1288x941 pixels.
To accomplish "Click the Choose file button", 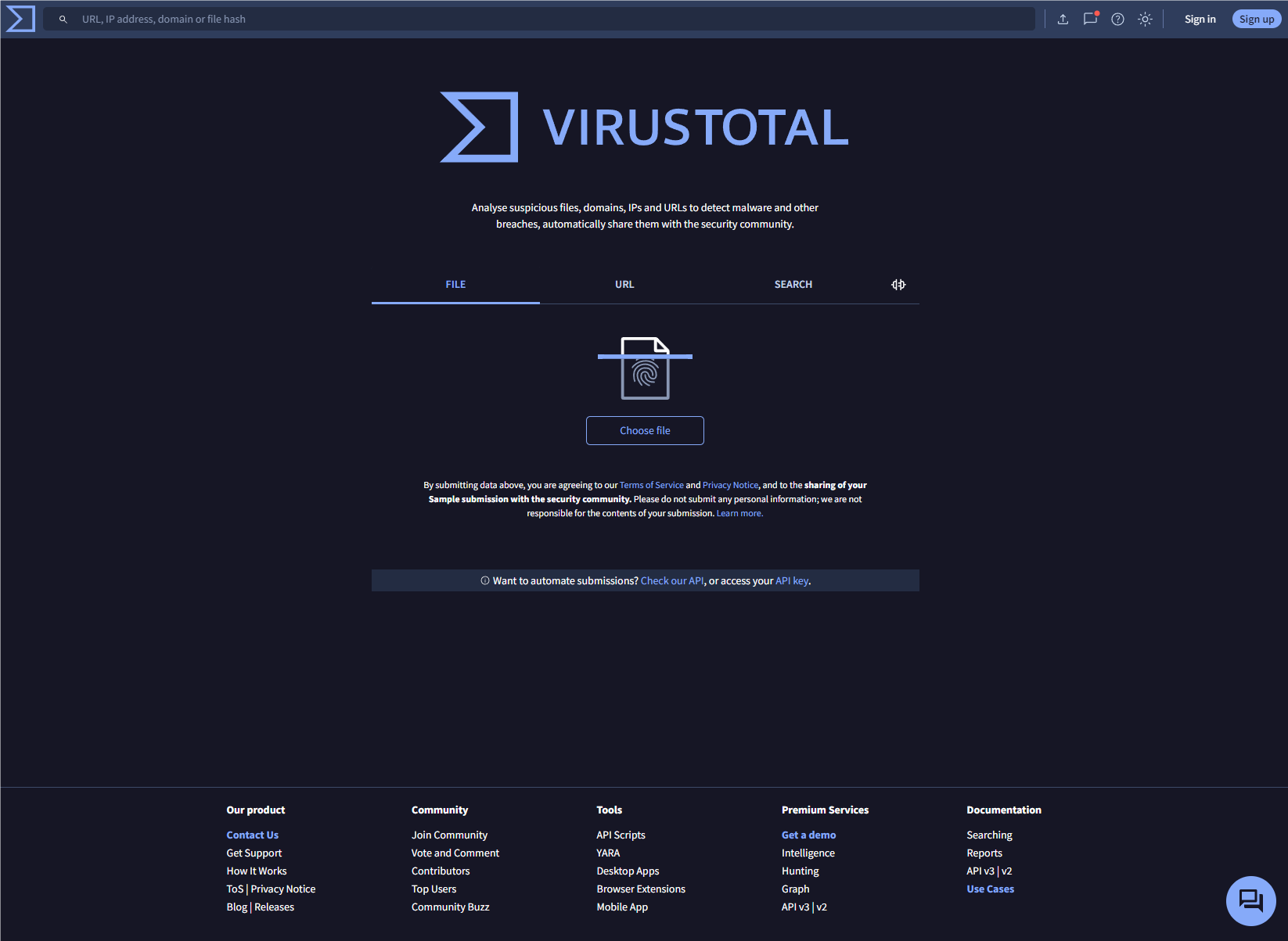I will [x=645, y=431].
